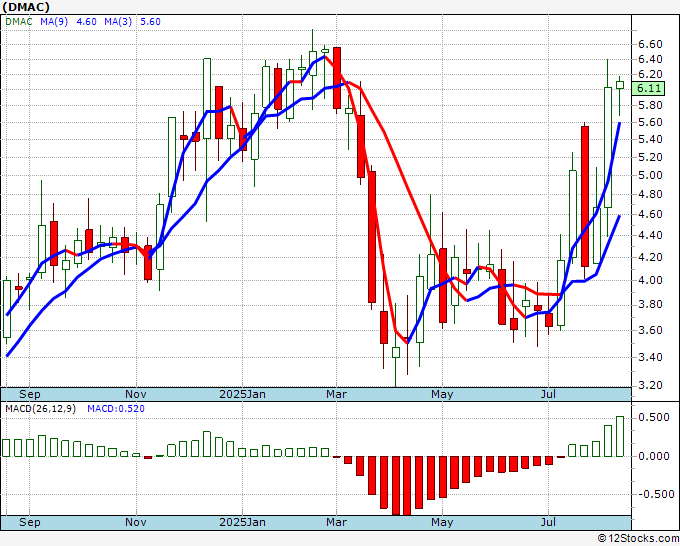This screenshot has width=680, height=546.
Task: Click Jul on the price chart time axis
Action: click(548, 394)
